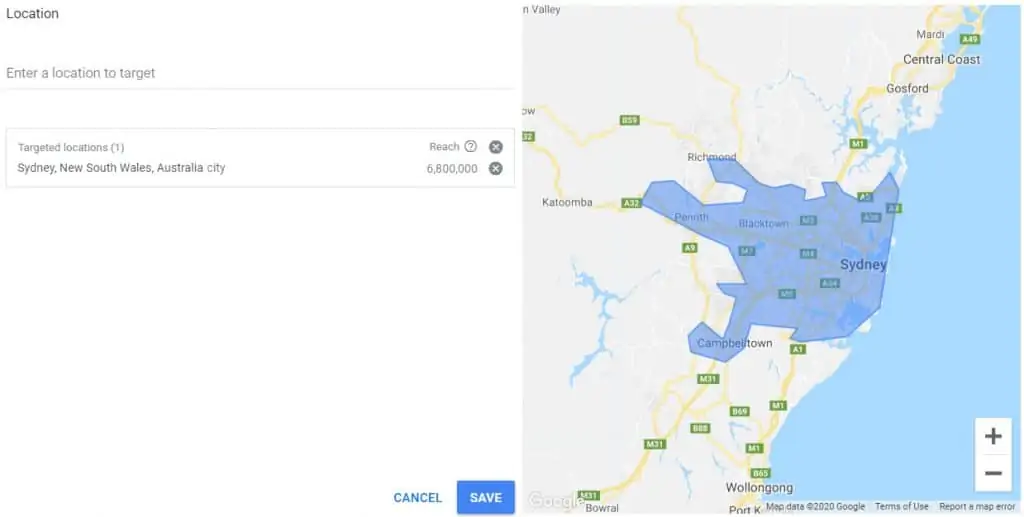Zoom out on the map with minus

993,473
